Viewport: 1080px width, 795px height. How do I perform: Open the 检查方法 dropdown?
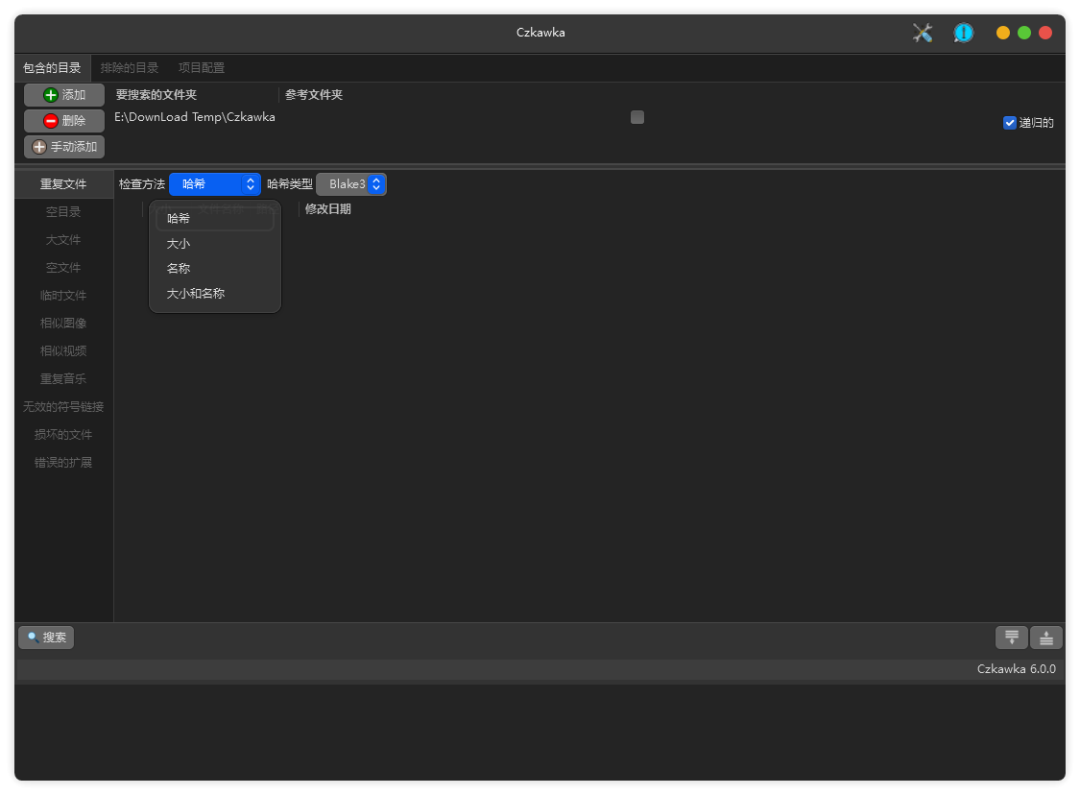215,184
